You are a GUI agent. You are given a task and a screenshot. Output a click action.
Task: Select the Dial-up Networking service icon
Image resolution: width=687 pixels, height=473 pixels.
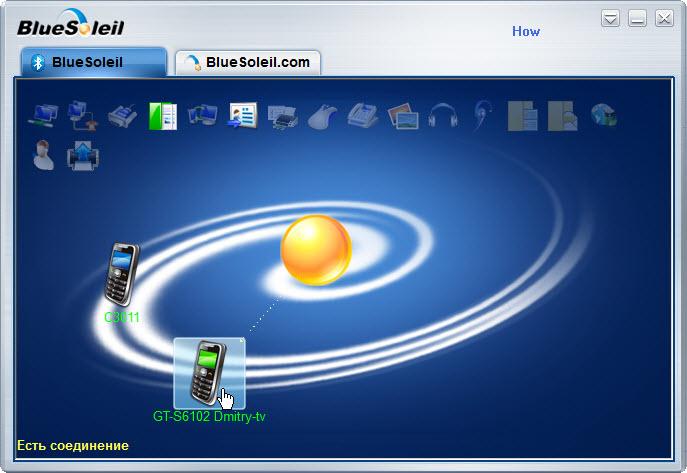click(x=82, y=116)
